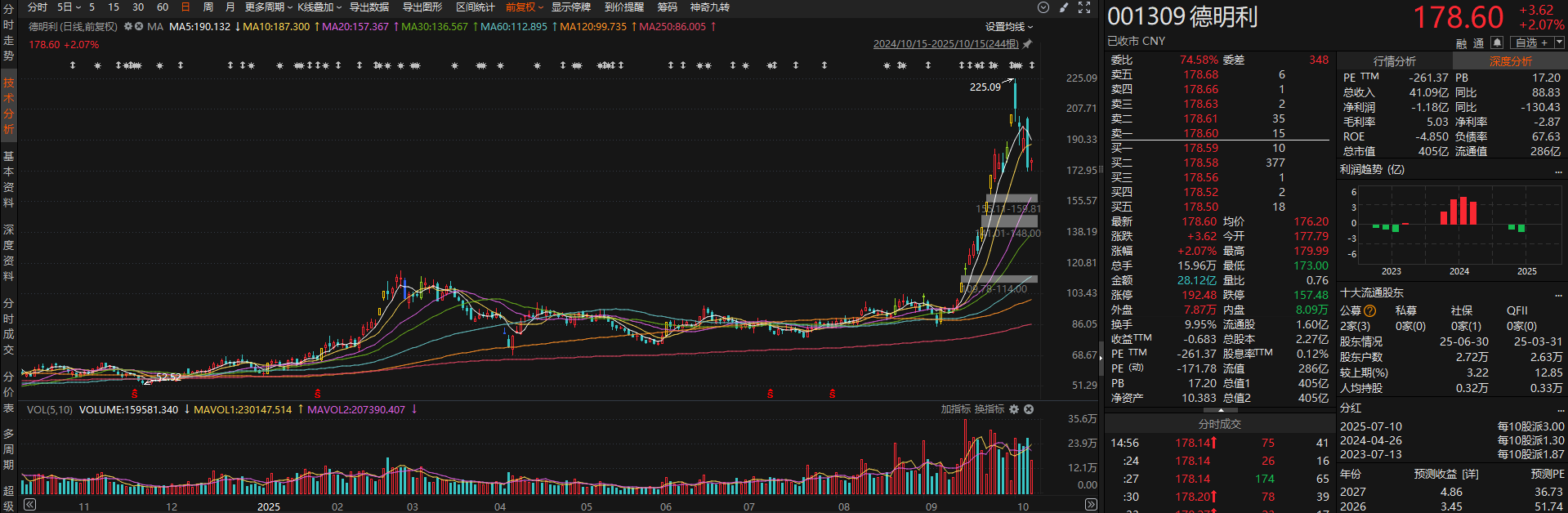Open MA indicator settings gear icon
This screenshot has width=1568, height=513.
tap(128, 27)
